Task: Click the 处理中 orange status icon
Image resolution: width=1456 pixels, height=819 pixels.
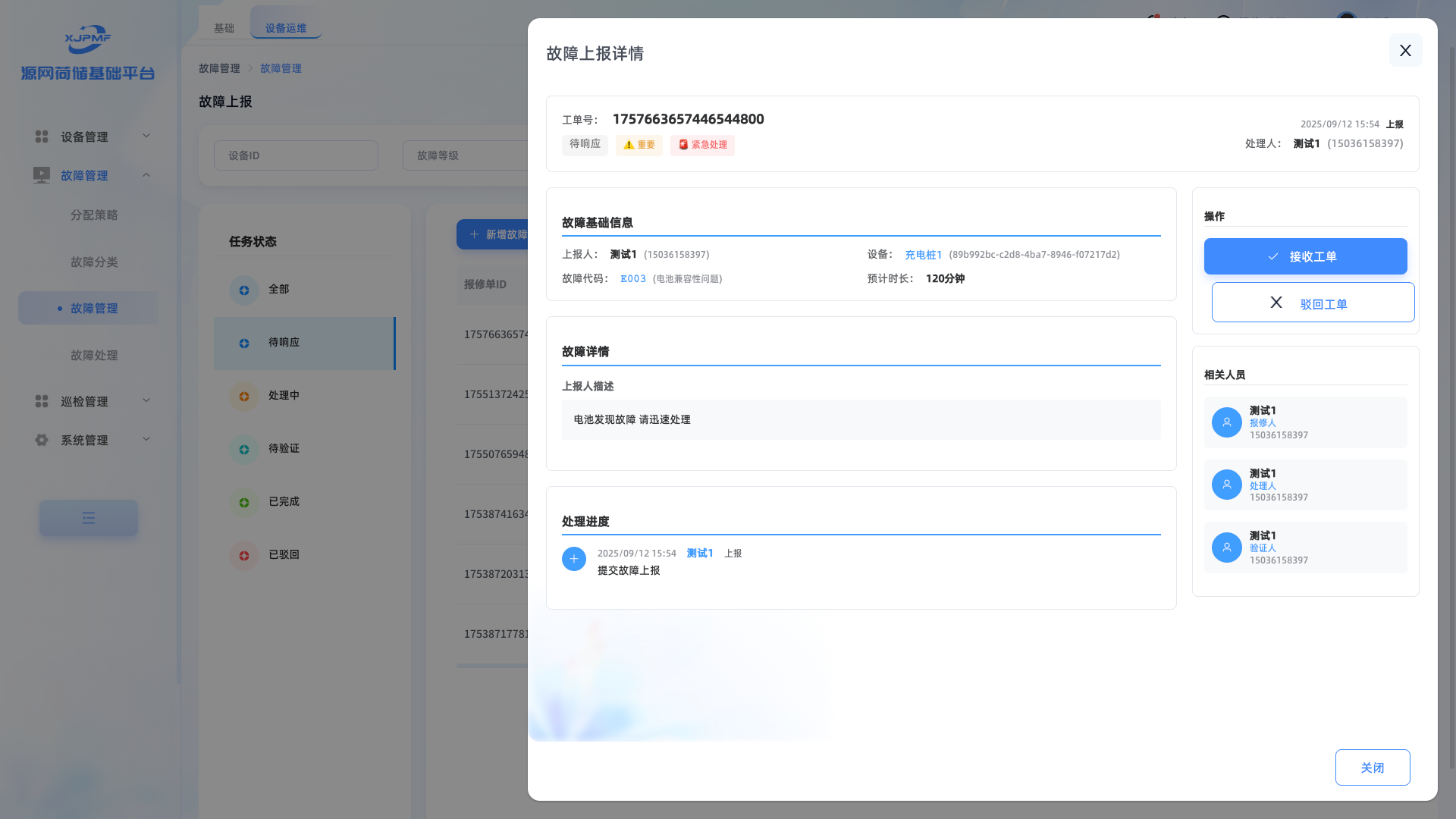Action: (244, 397)
